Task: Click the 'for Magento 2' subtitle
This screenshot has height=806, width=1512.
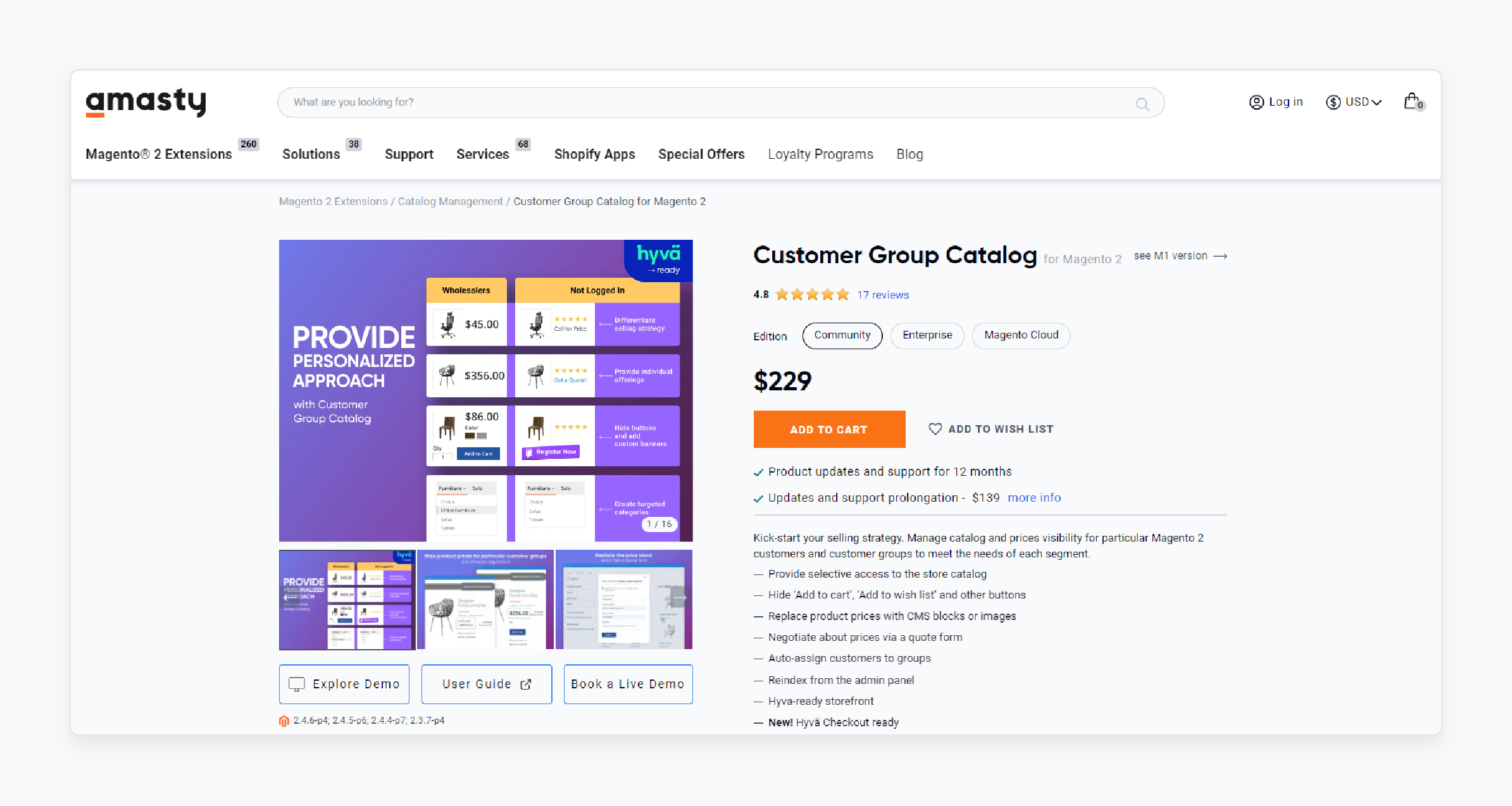Action: [1082, 259]
